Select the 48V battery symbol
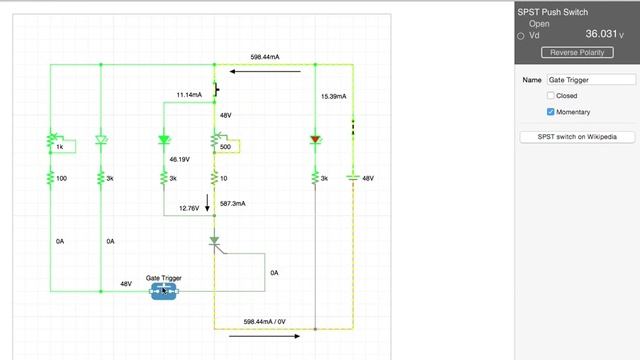Viewport: 640px width, 360px height. (x=353, y=178)
